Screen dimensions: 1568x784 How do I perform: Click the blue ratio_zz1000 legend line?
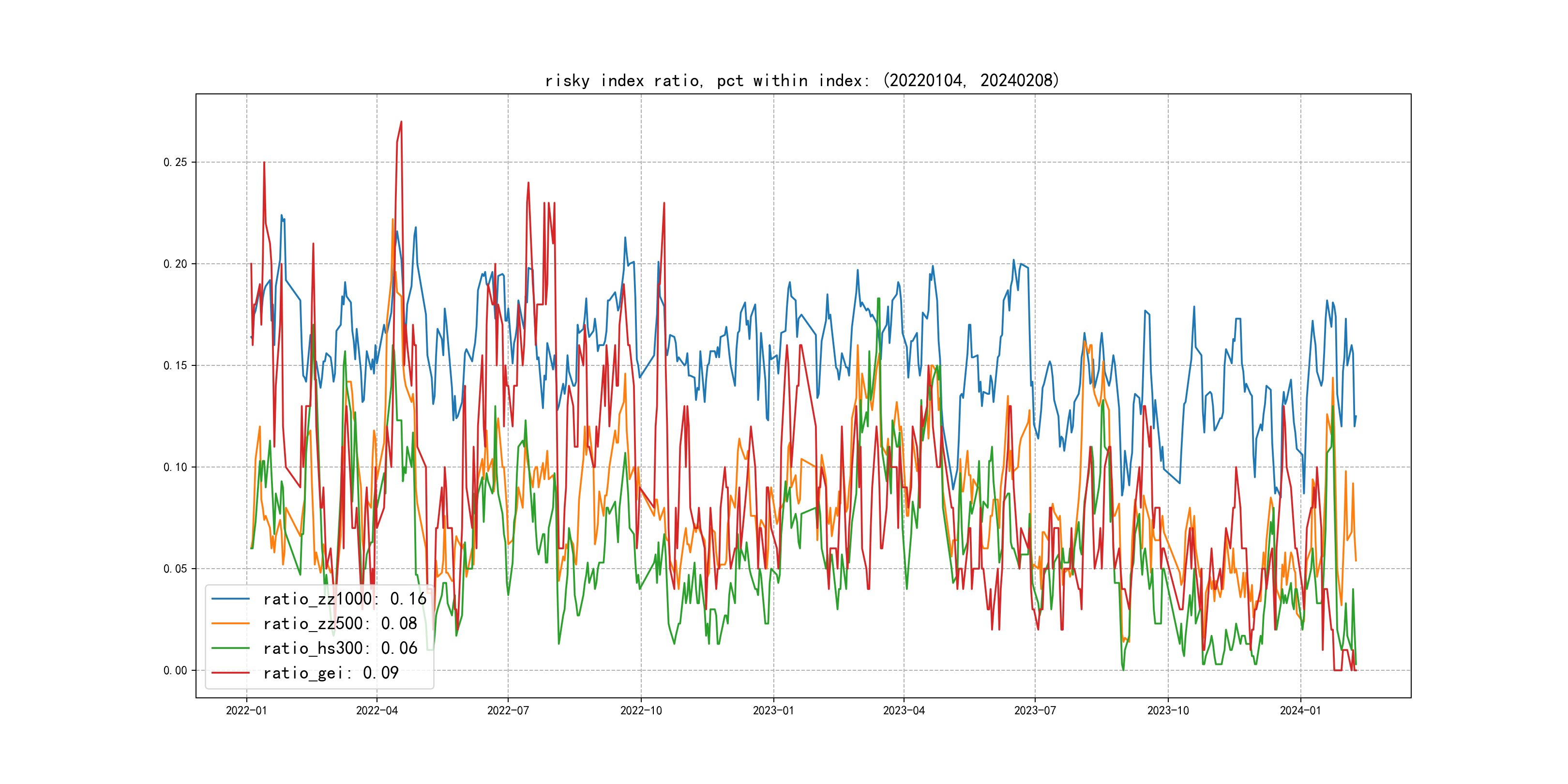(x=230, y=599)
